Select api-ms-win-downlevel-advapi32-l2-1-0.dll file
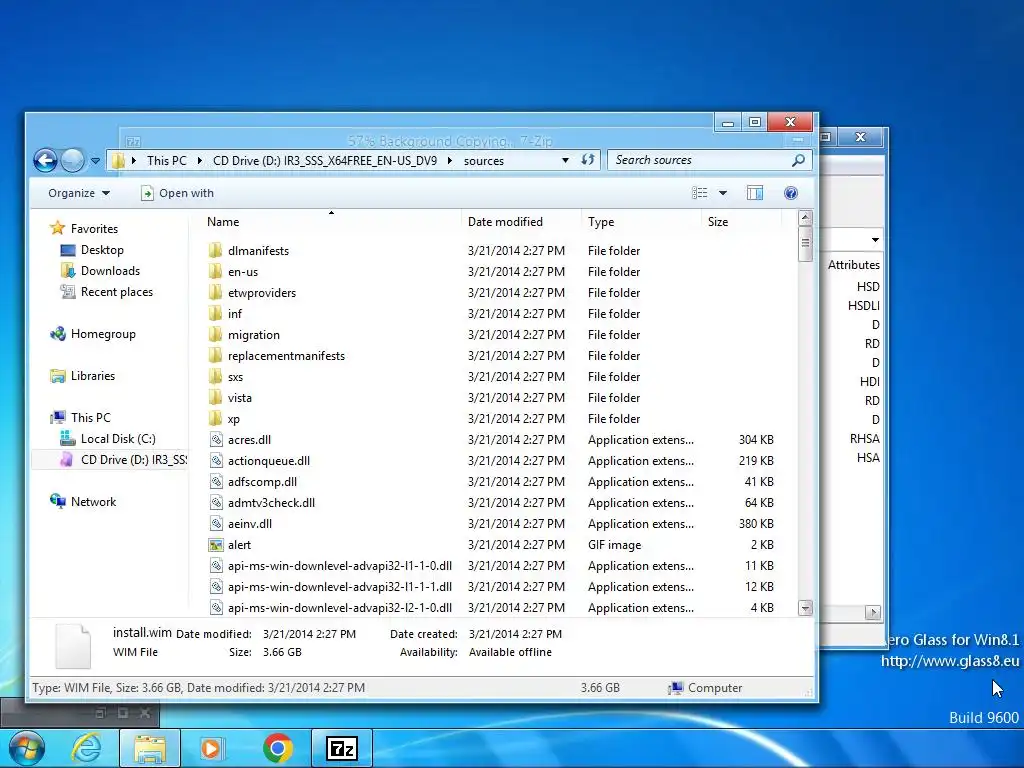Viewport: 1024px width, 768px height. [x=340, y=607]
